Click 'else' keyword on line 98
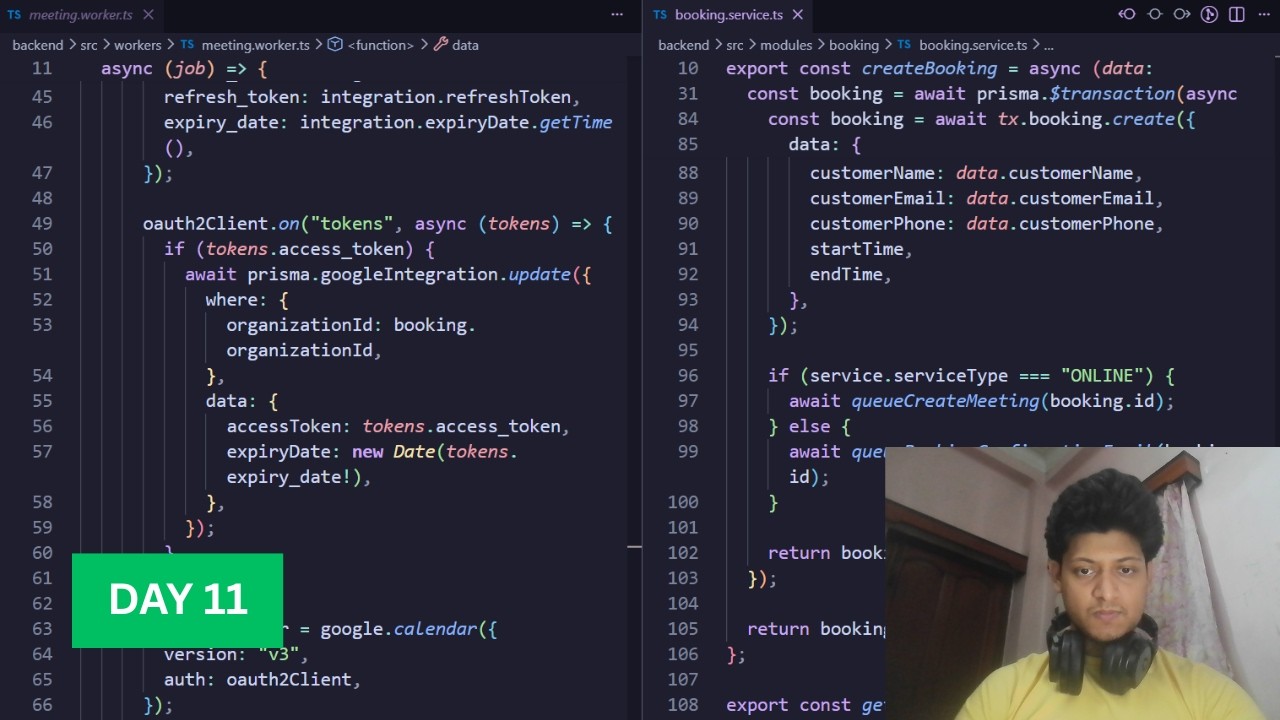Image resolution: width=1280 pixels, height=720 pixels. 809,426
